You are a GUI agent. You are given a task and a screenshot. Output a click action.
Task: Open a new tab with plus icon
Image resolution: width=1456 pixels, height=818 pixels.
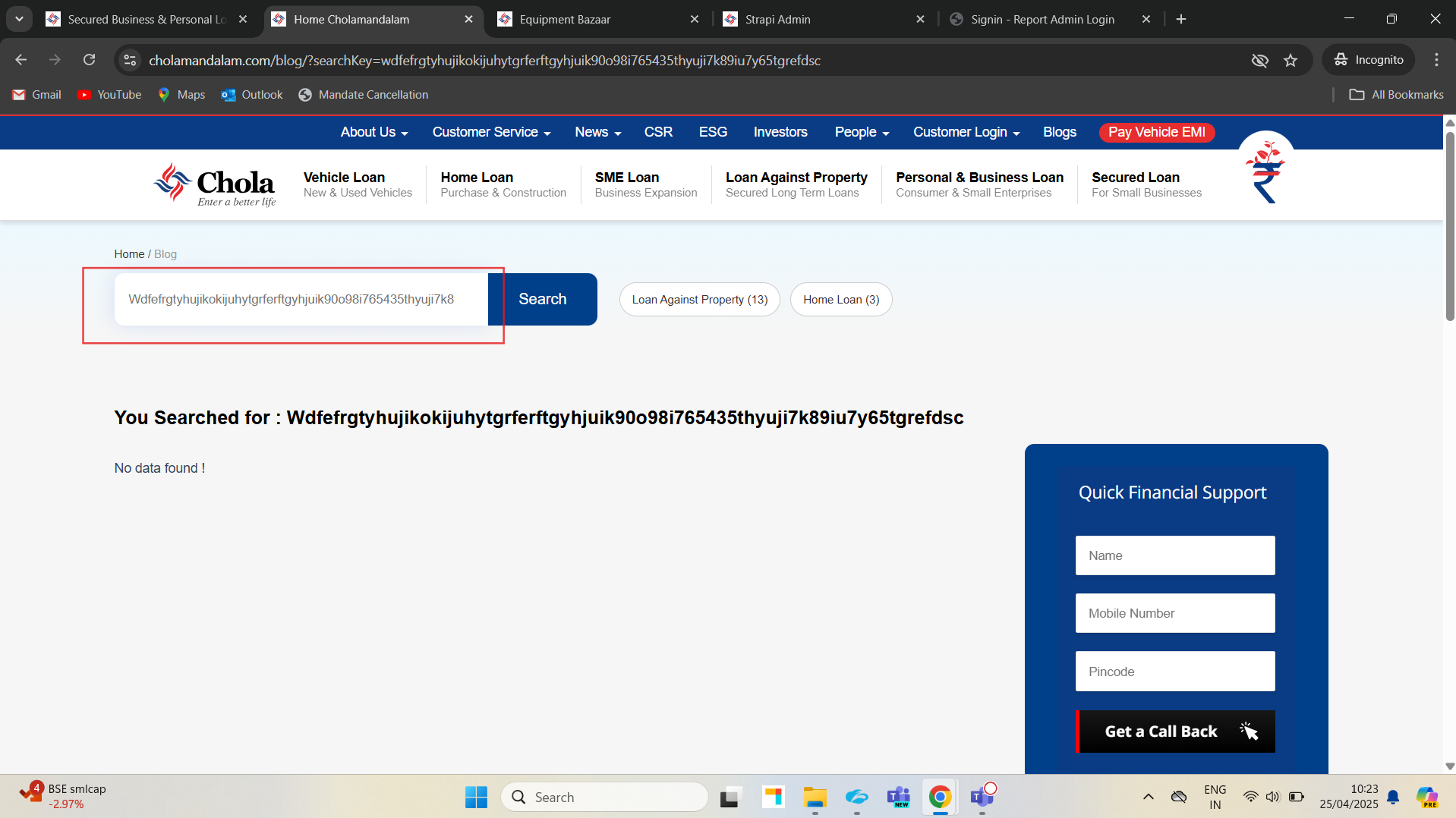(x=1181, y=19)
